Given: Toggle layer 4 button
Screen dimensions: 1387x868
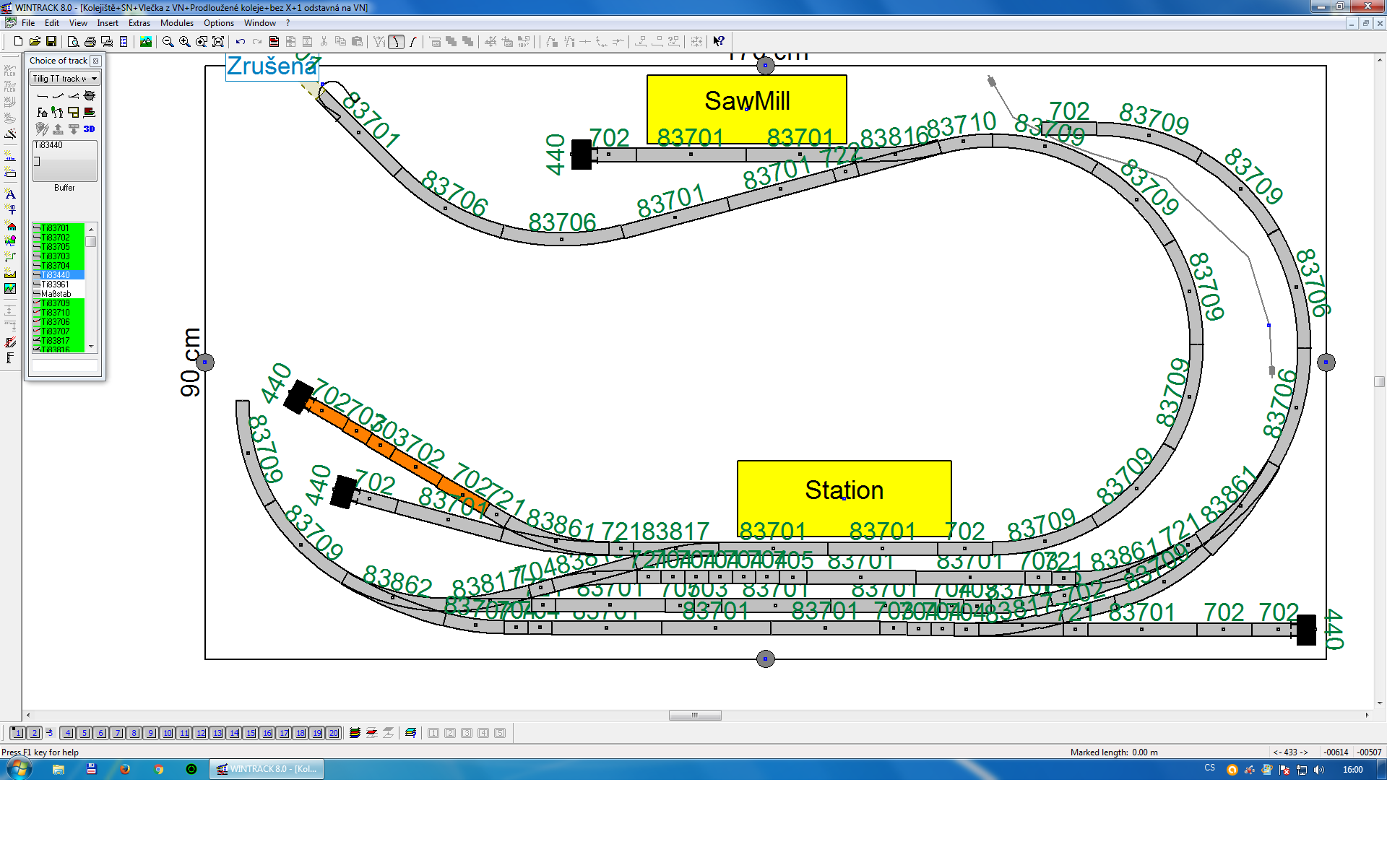Looking at the screenshot, I should [x=67, y=733].
